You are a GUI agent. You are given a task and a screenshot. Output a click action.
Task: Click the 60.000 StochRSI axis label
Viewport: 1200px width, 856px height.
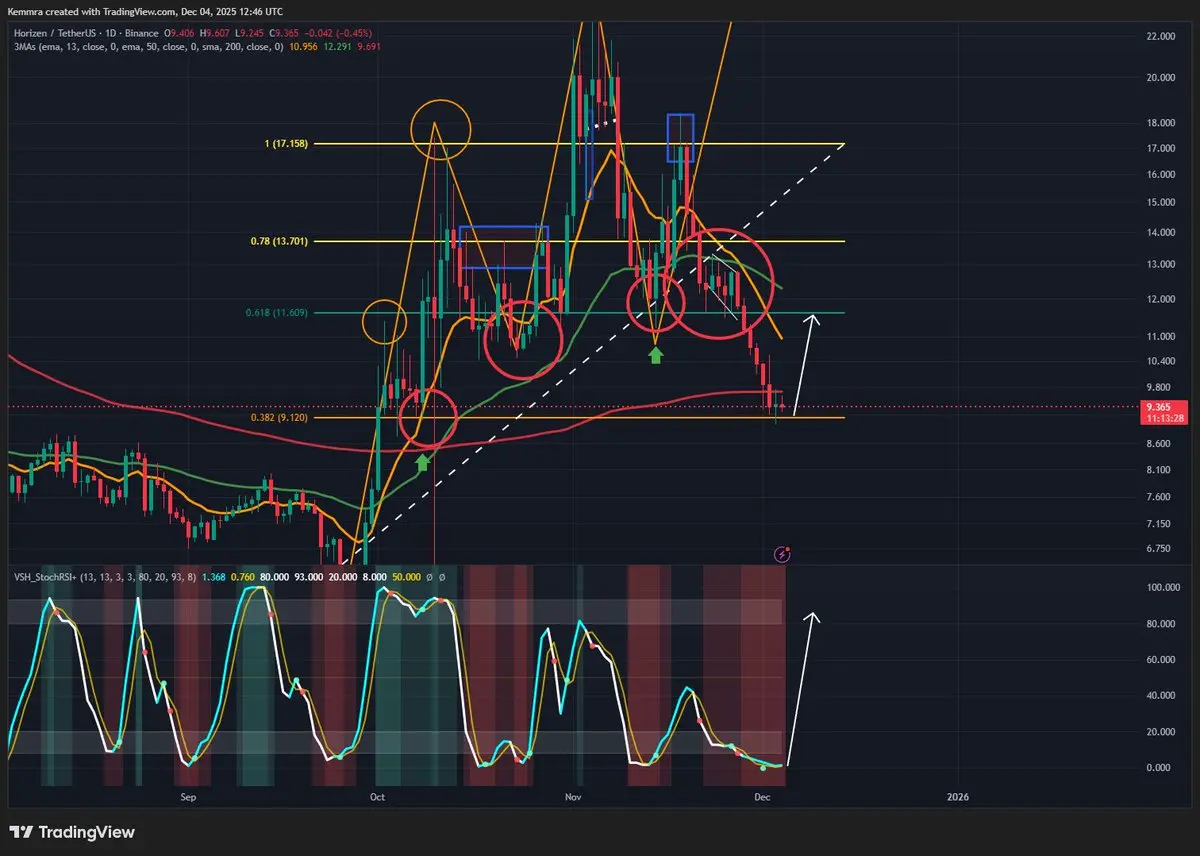[x=1161, y=660]
